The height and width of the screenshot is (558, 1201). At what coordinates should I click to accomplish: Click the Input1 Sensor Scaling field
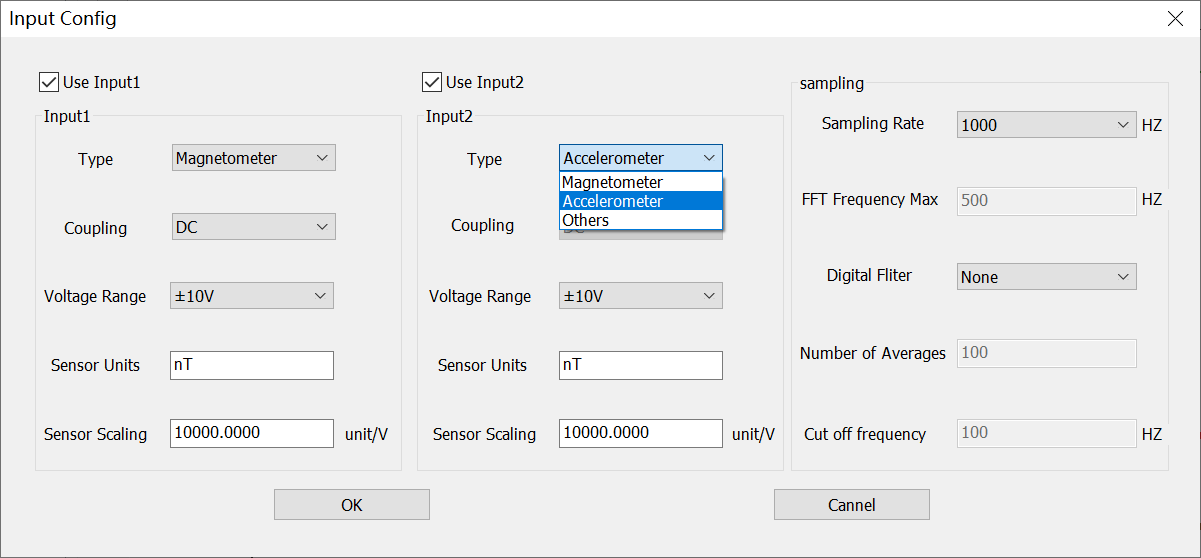click(x=252, y=433)
